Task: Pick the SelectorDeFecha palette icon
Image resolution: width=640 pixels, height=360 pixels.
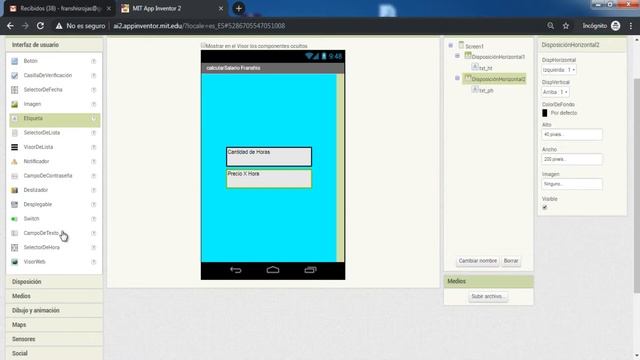Action: [x=15, y=90]
